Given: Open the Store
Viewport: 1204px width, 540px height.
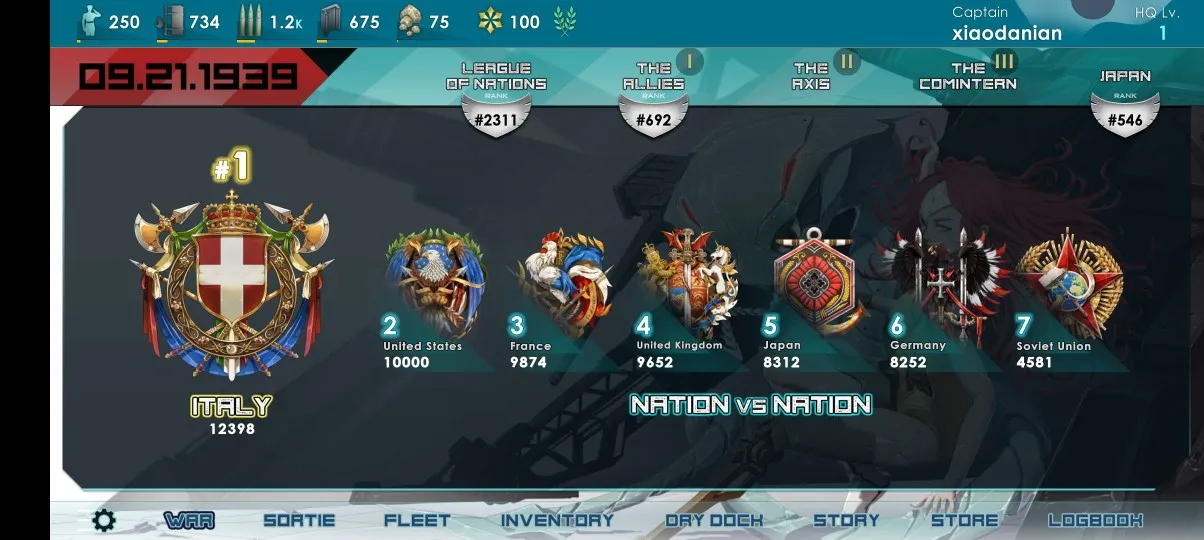Looking at the screenshot, I should [964, 520].
